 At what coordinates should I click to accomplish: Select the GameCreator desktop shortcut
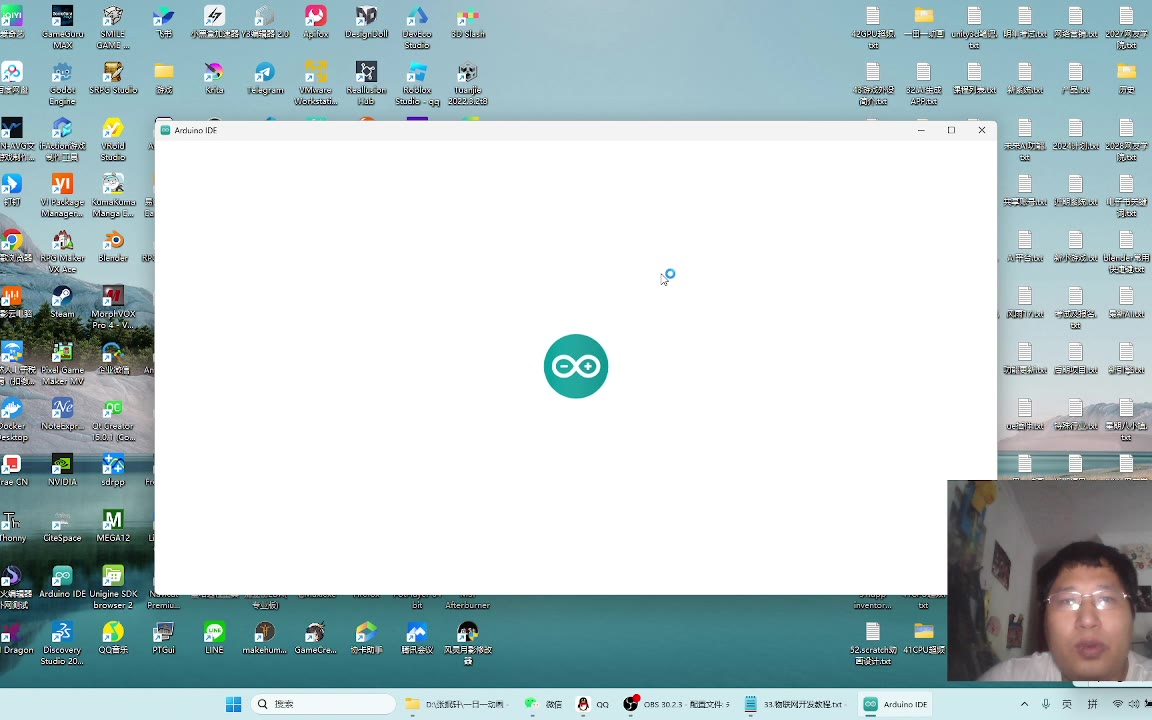click(x=316, y=638)
